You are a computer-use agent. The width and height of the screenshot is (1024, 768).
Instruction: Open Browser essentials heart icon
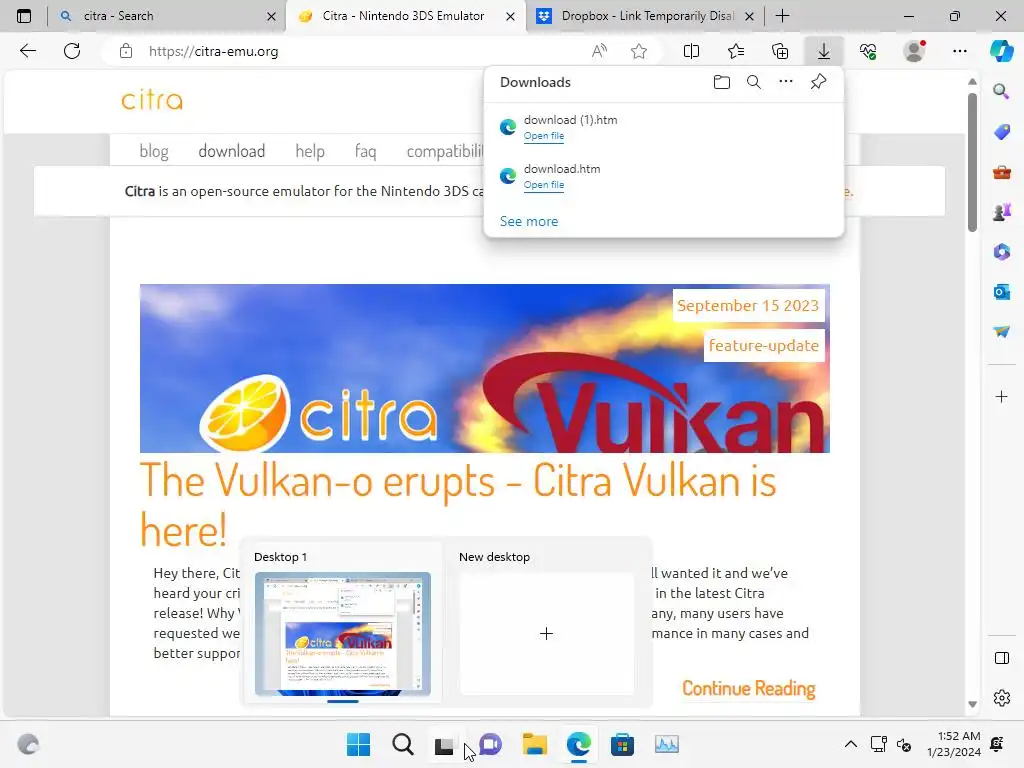pos(868,51)
